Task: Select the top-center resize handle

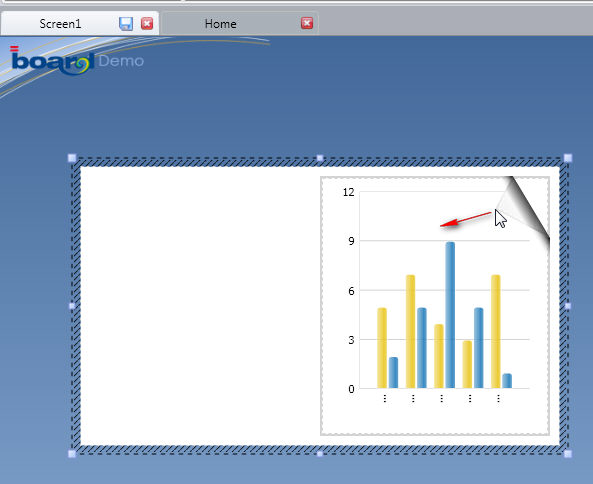Action: click(320, 158)
